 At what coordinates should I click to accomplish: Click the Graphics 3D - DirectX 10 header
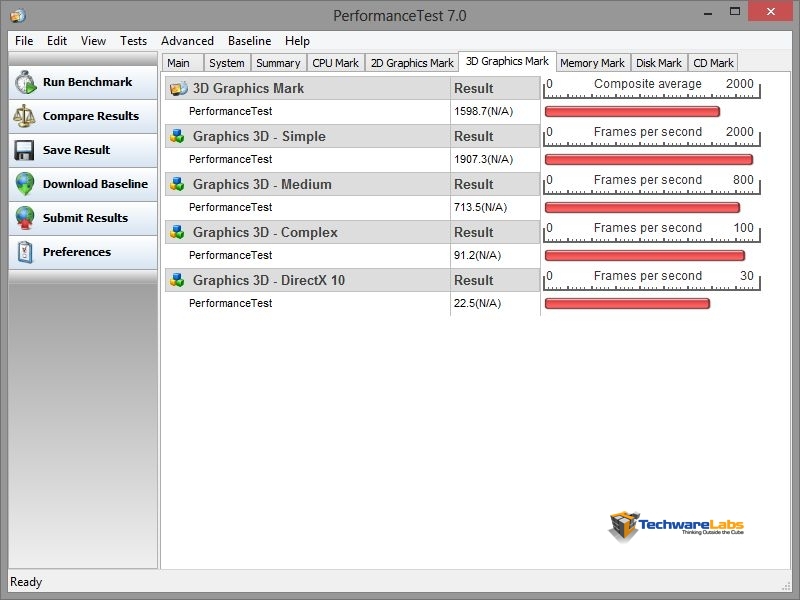coord(269,280)
